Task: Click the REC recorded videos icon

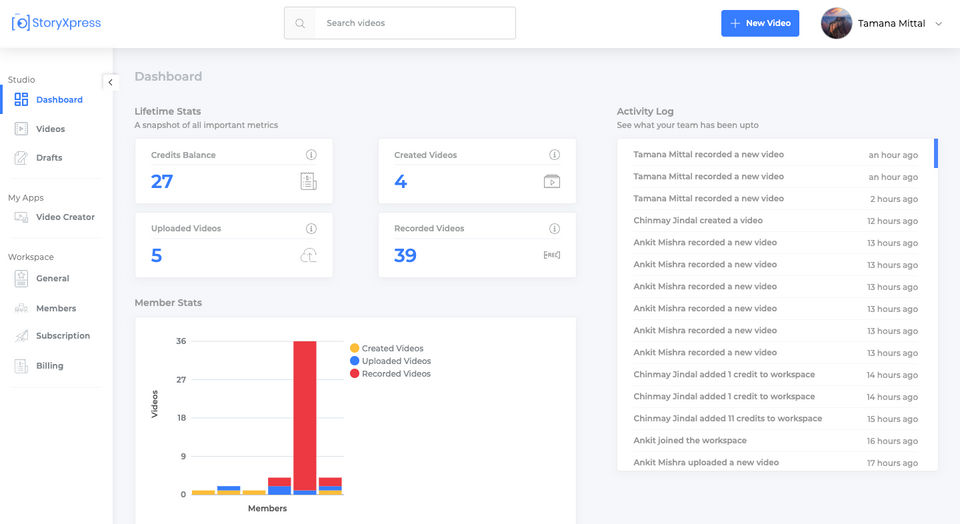Action: click(x=552, y=255)
